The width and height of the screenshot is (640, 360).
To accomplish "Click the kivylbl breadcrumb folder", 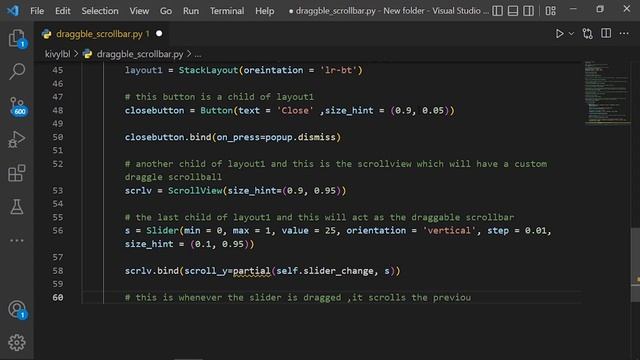I will pos(57,54).
